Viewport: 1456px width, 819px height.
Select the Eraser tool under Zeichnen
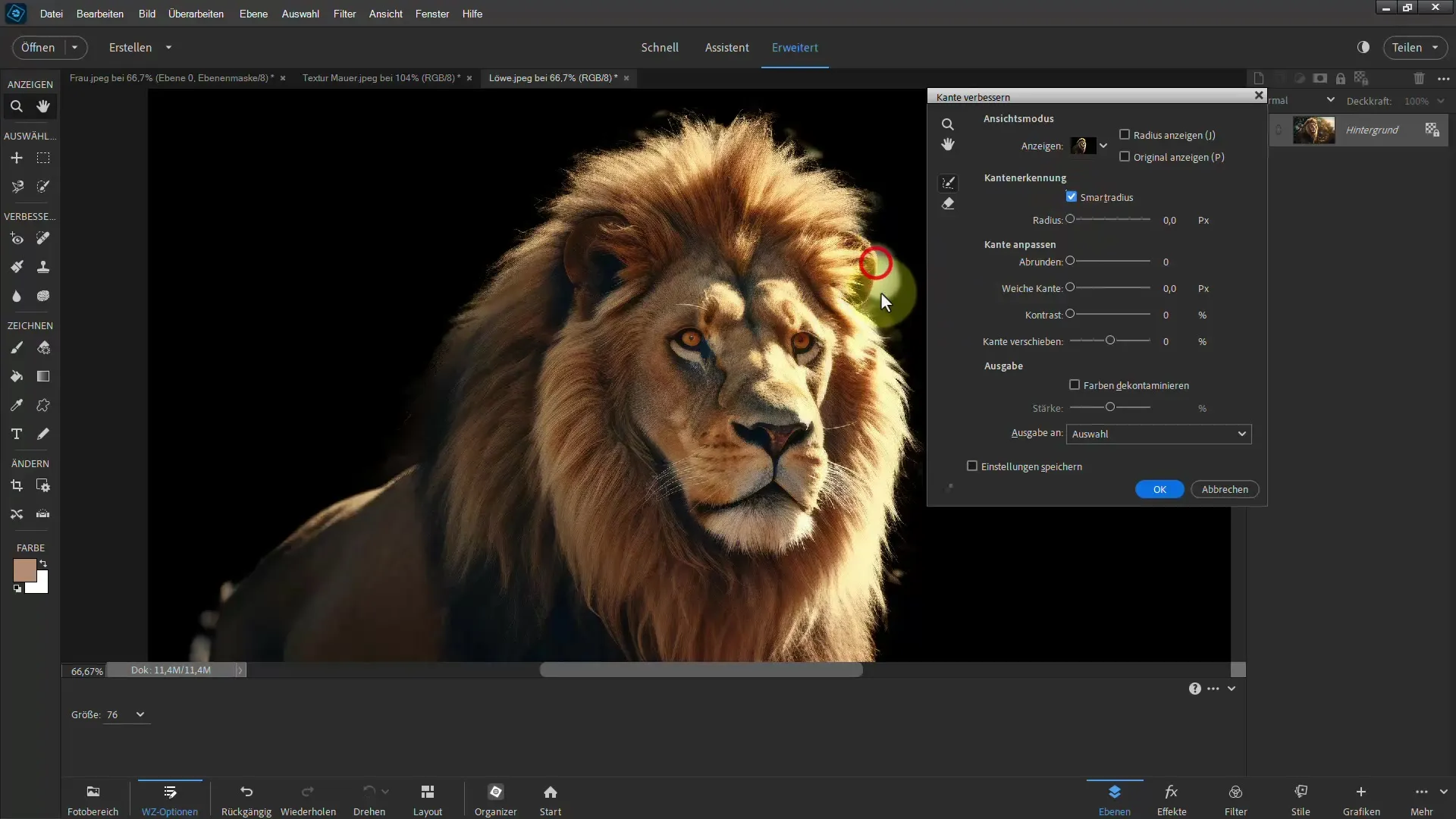pyautogui.click(x=43, y=347)
